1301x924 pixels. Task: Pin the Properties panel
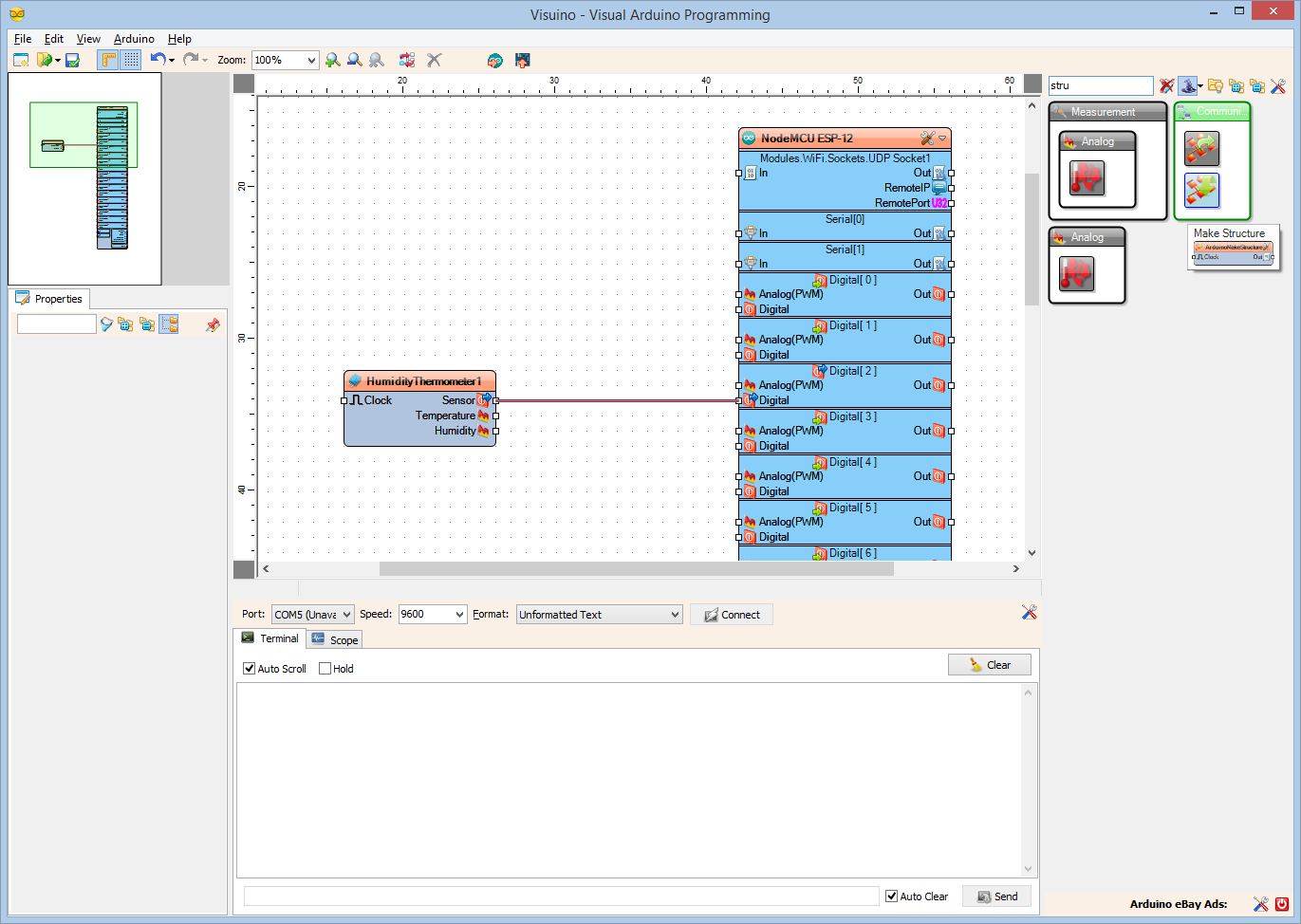[x=213, y=324]
